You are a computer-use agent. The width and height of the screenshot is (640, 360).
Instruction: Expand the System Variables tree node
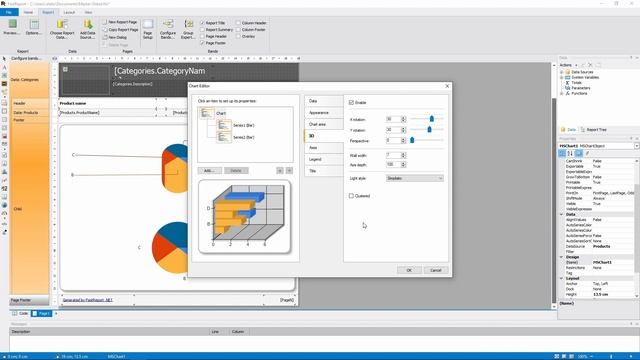(562, 78)
